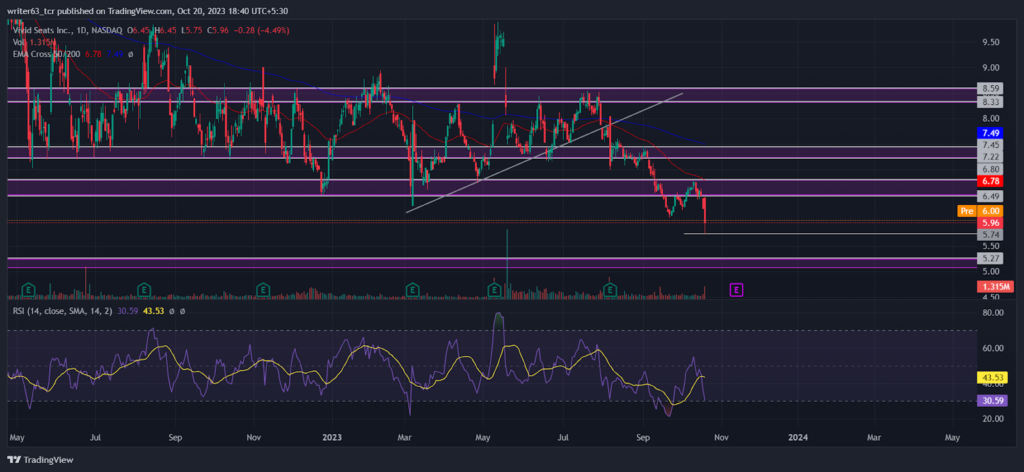Image resolution: width=1024 pixels, height=472 pixels.
Task: Click the 1.315M volume label on the axis
Action: (995, 287)
